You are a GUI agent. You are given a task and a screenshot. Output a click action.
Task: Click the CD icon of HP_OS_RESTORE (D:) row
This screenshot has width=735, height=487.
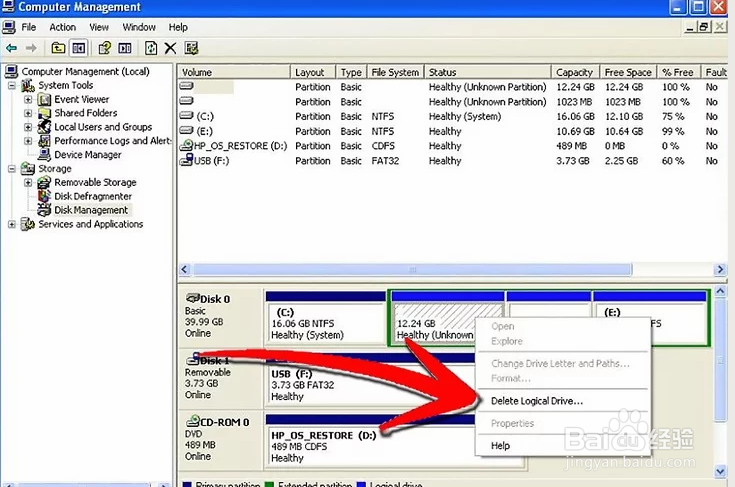pyautogui.click(x=187, y=145)
